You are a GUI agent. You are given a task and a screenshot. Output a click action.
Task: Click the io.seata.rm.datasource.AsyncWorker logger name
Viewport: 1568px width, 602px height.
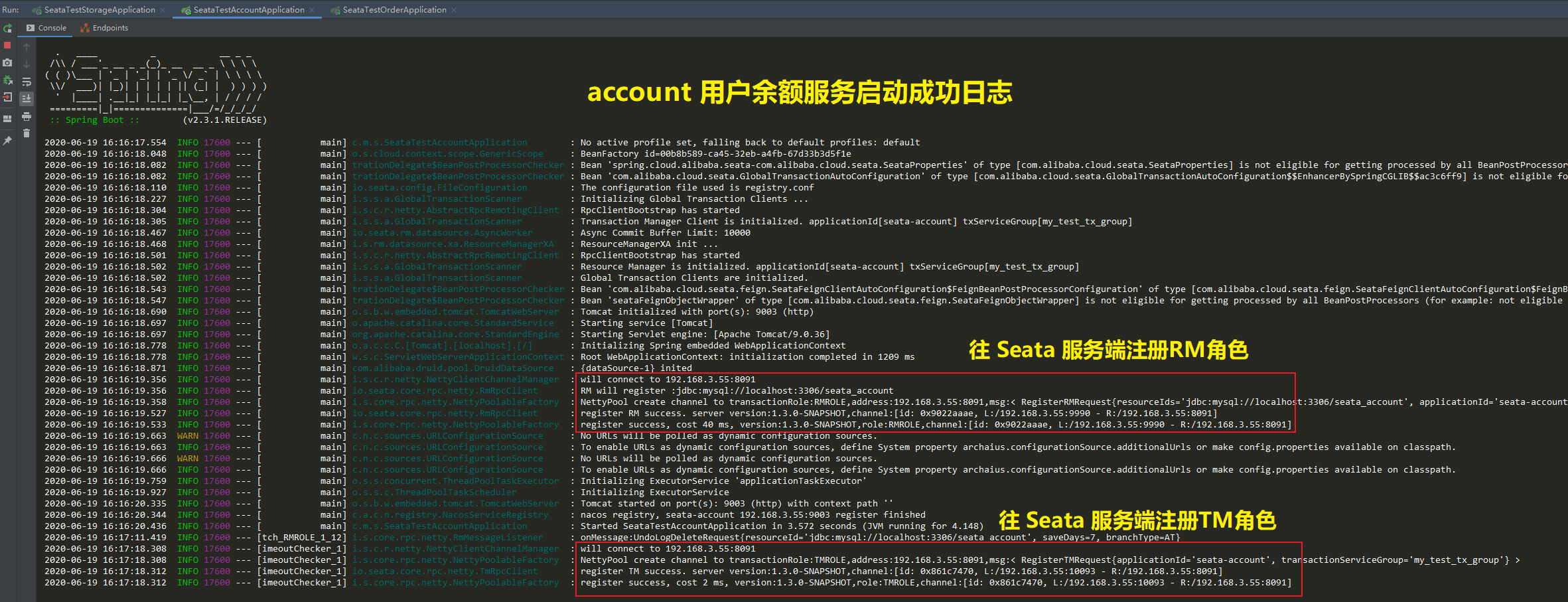pyautogui.click(x=442, y=233)
